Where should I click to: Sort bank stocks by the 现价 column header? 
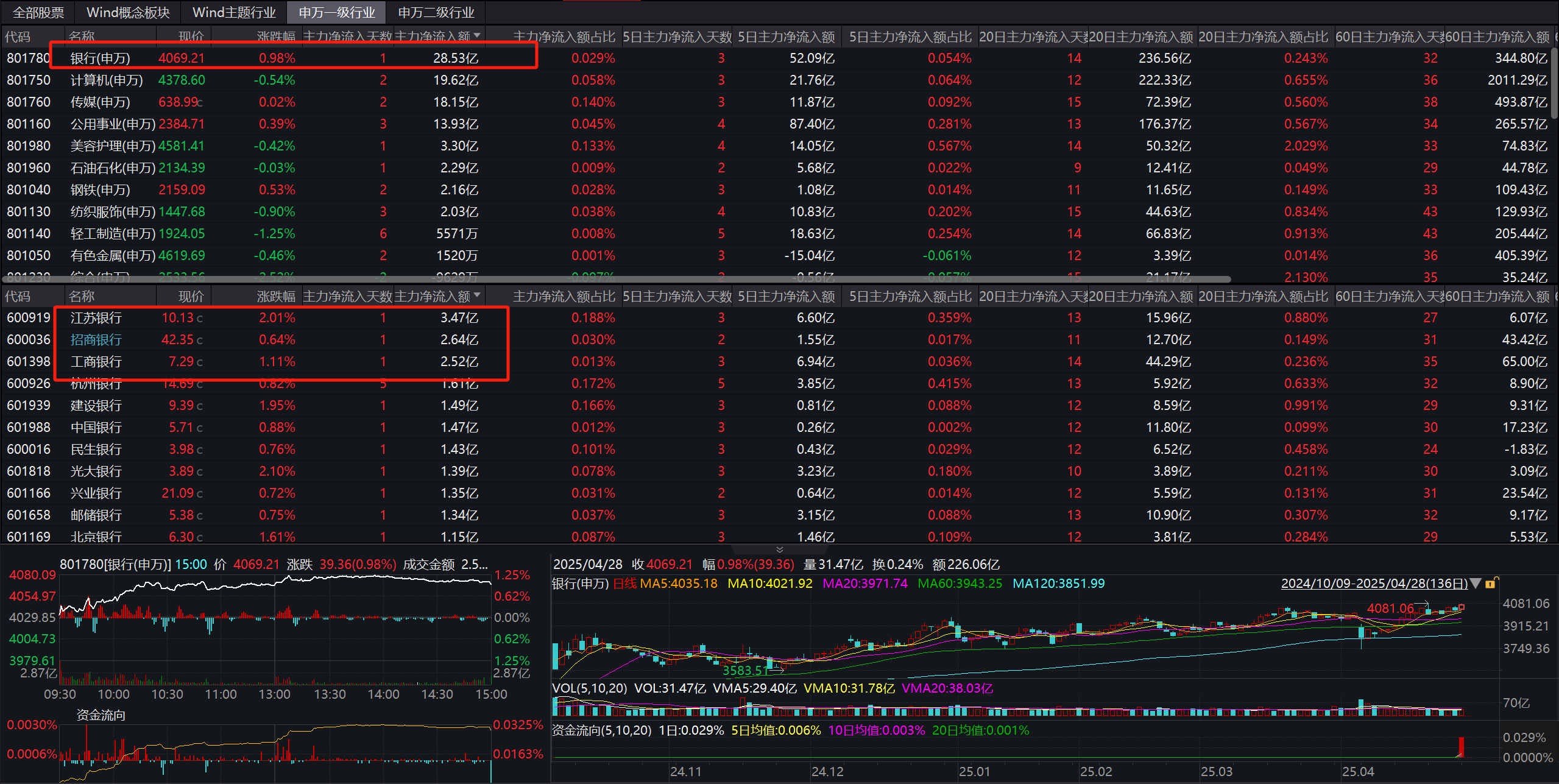coord(189,295)
